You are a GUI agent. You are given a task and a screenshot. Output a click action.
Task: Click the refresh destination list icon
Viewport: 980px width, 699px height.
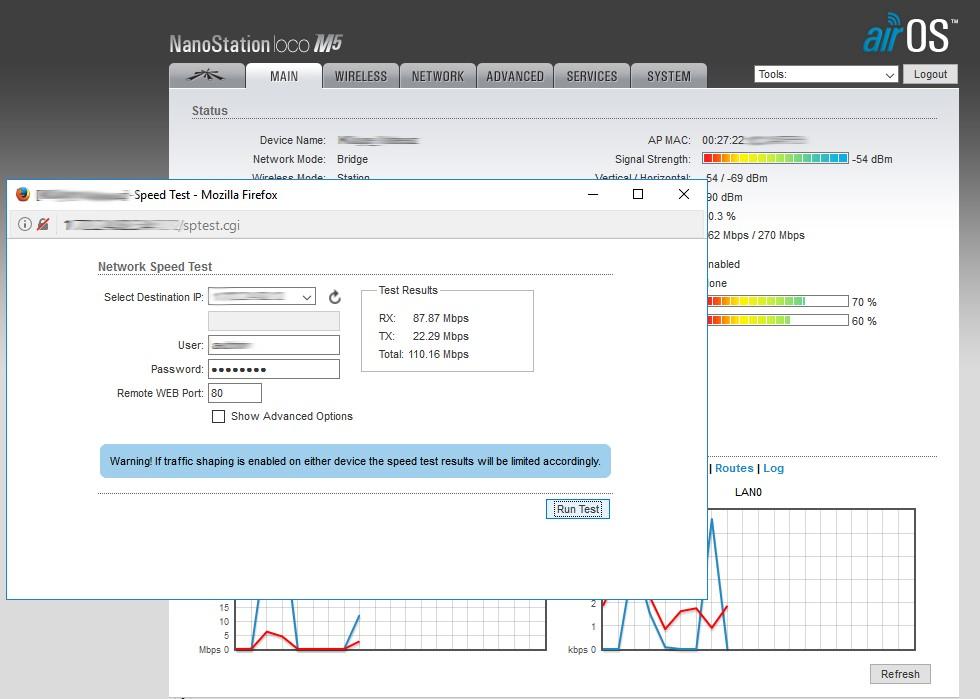(x=335, y=297)
